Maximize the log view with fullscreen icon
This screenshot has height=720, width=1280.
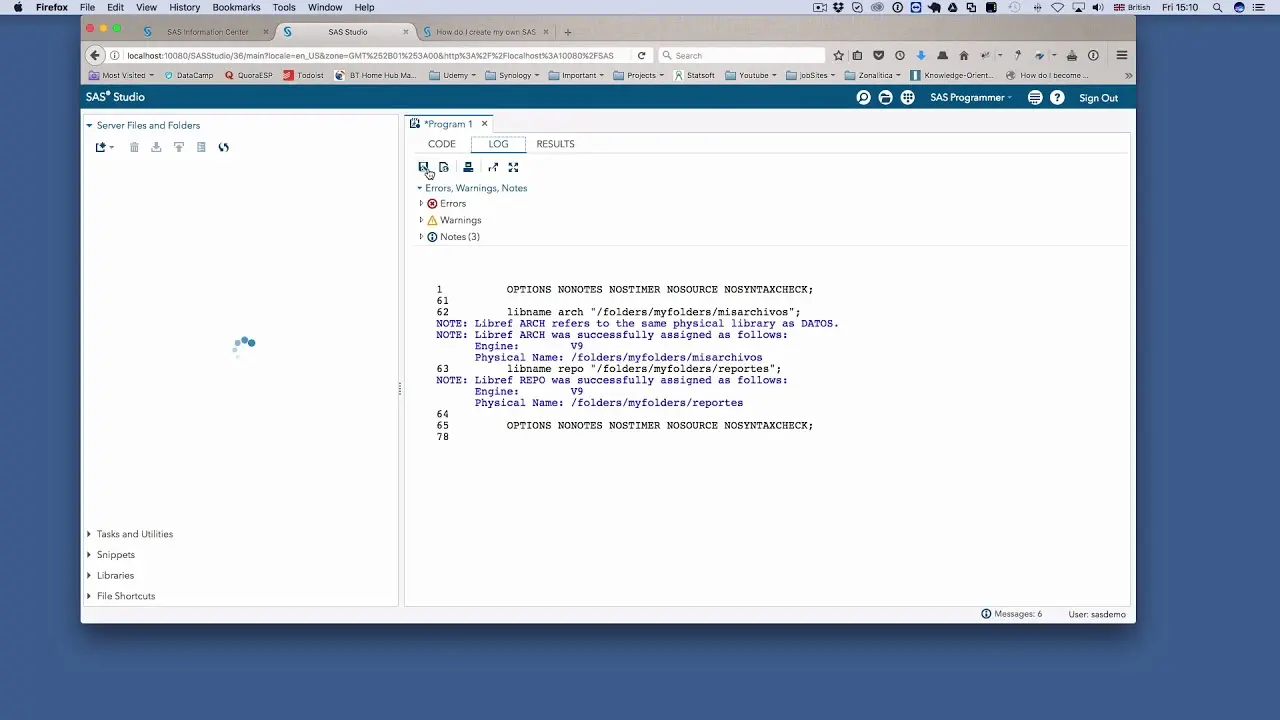pyautogui.click(x=513, y=167)
